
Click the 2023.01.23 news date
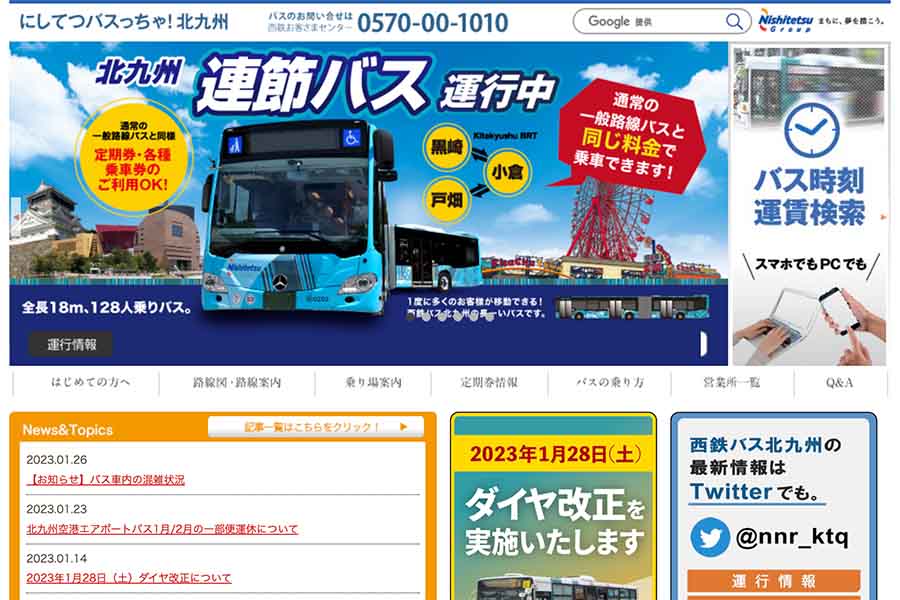click(x=57, y=509)
